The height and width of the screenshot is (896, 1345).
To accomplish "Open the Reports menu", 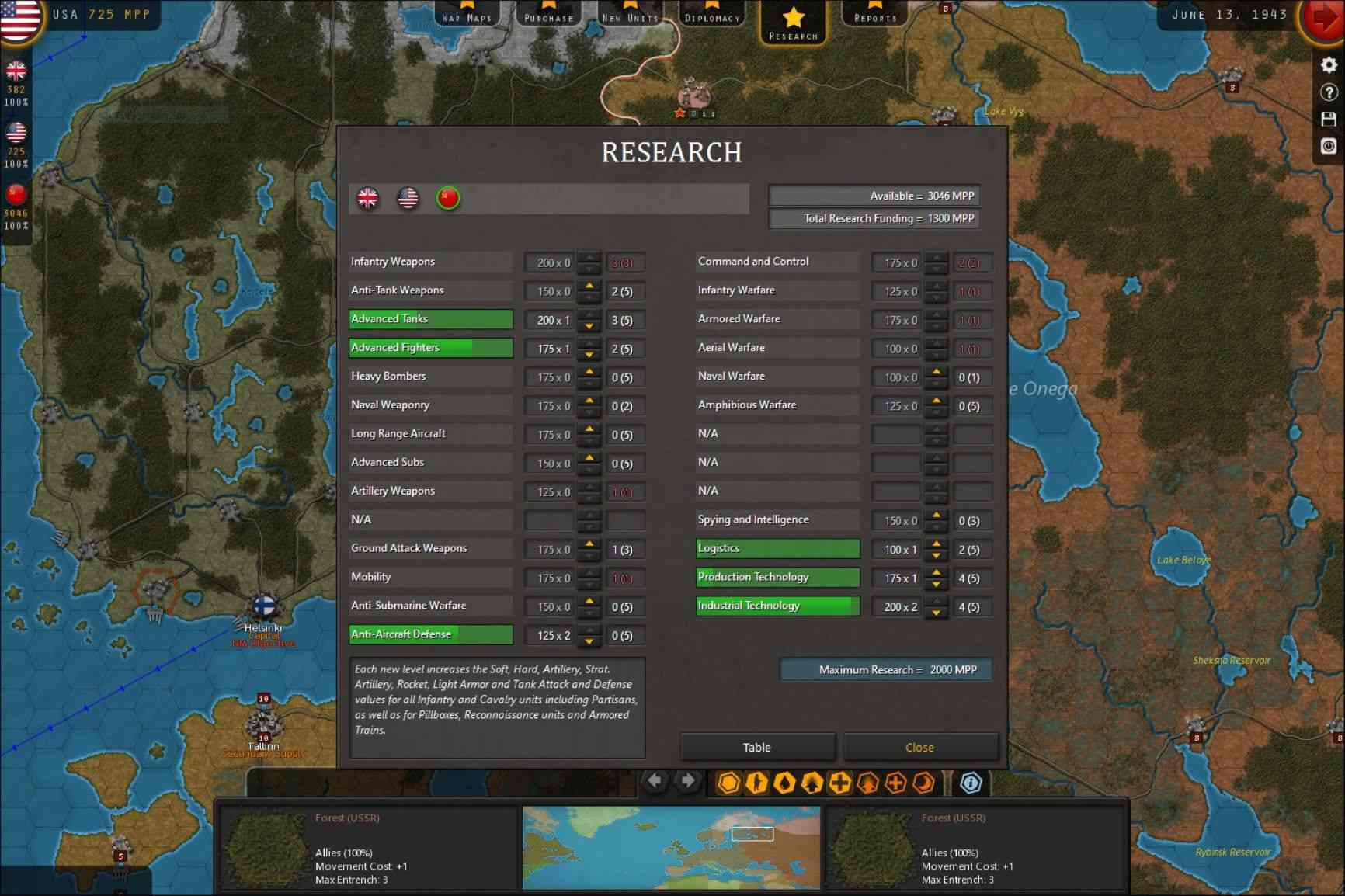I will click(875, 13).
